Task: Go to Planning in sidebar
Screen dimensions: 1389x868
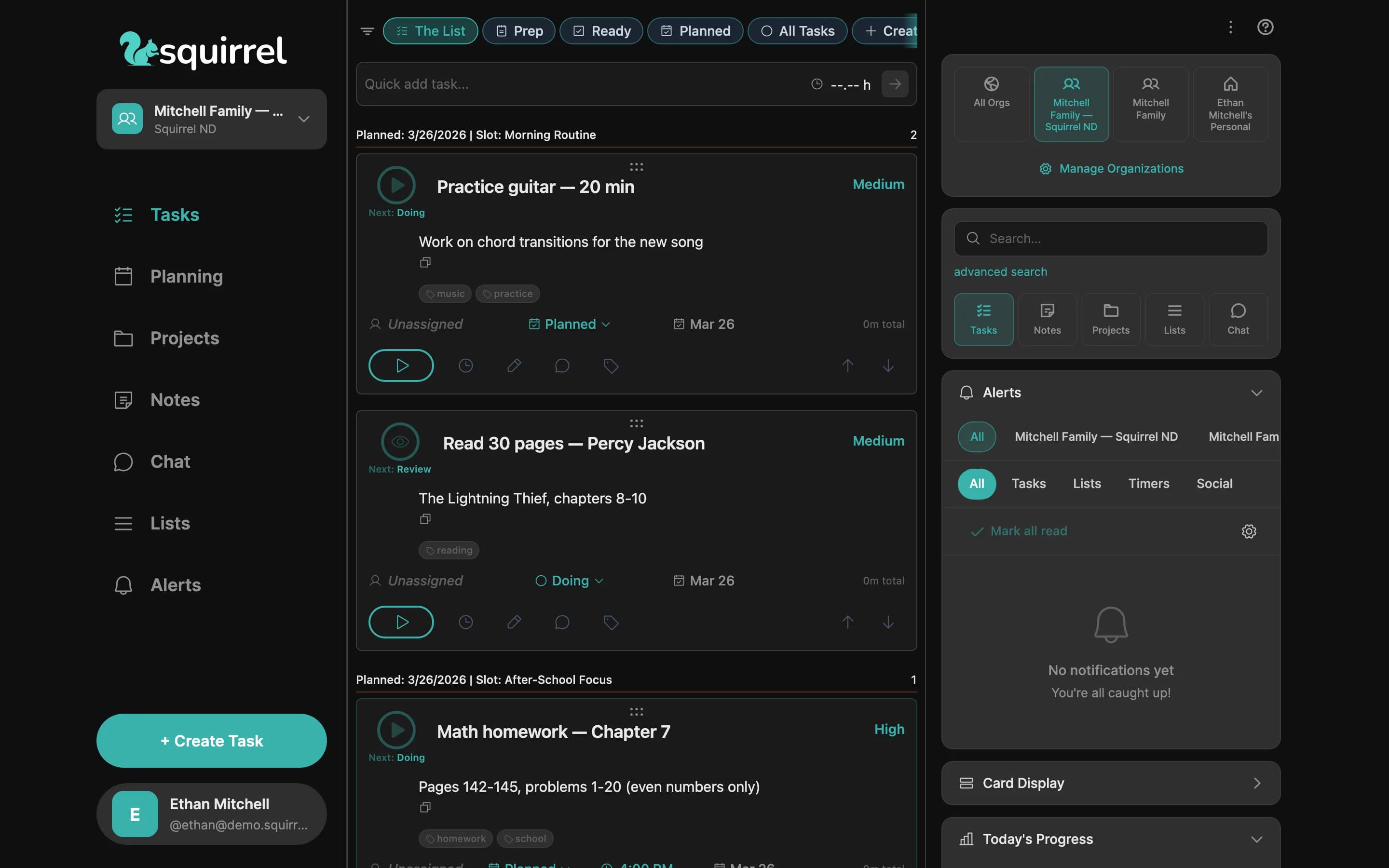Action: tap(169, 276)
